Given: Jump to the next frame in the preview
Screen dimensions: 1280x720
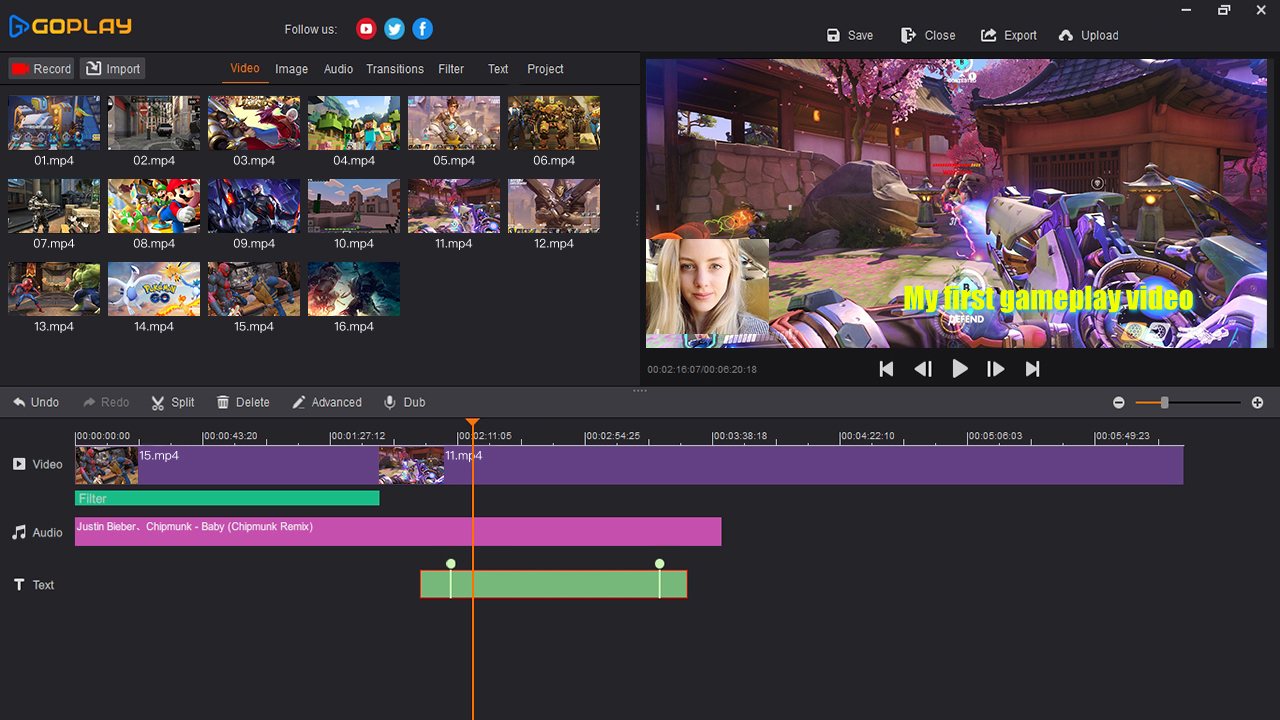Looking at the screenshot, I should pos(996,368).
